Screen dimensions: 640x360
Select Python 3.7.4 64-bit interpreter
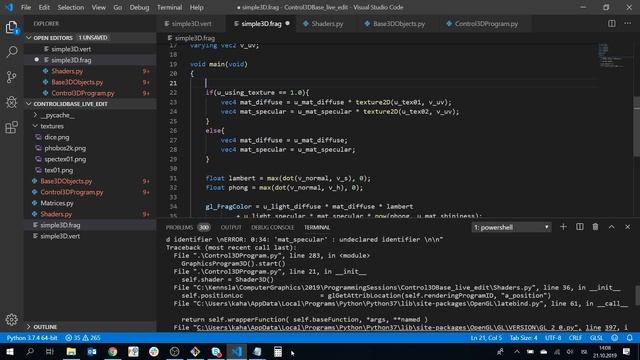[x=32, y=338]
